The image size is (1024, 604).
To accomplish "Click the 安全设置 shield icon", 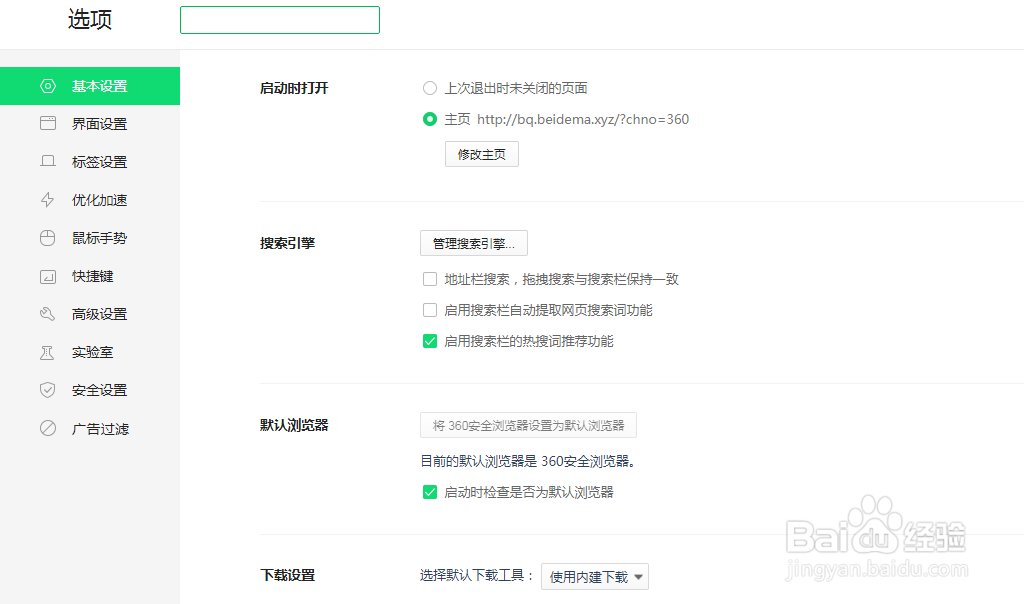I will 47,390.
